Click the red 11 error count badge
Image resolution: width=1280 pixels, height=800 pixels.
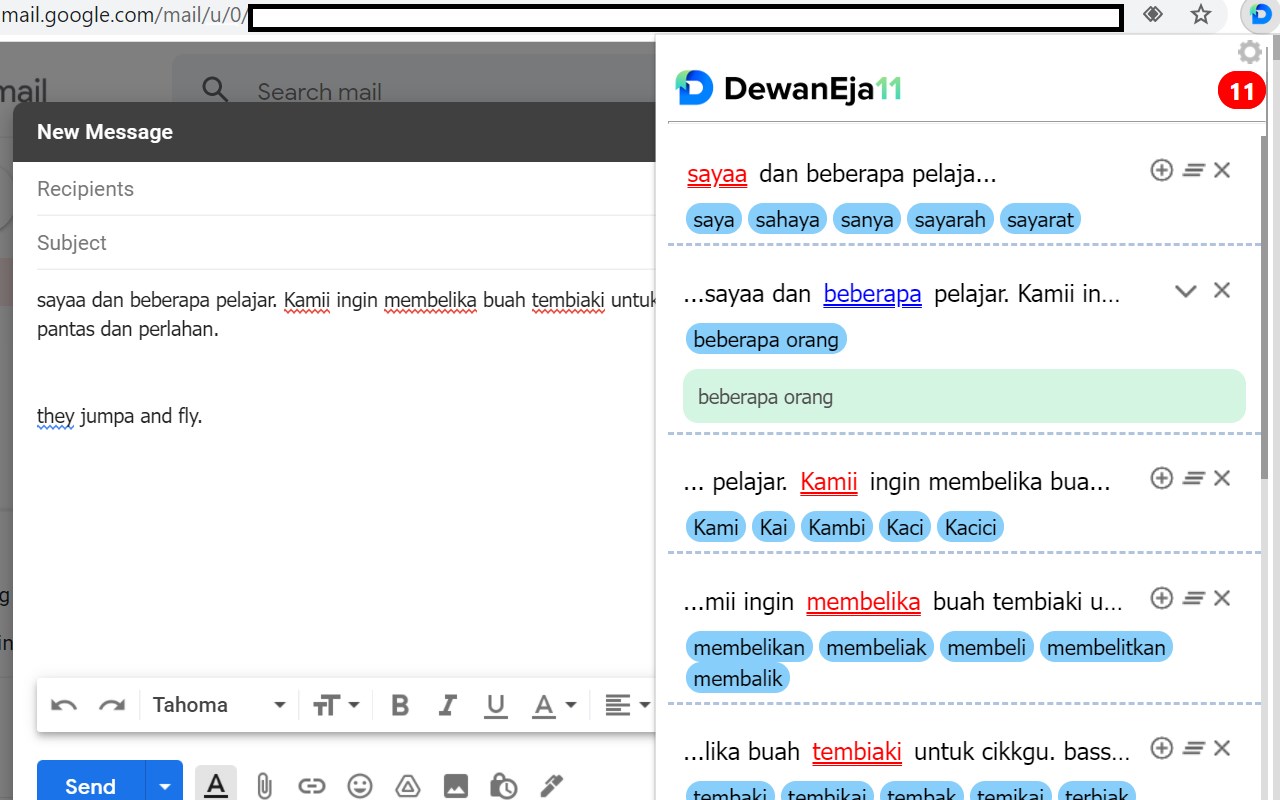click(x=1241, y=93)
